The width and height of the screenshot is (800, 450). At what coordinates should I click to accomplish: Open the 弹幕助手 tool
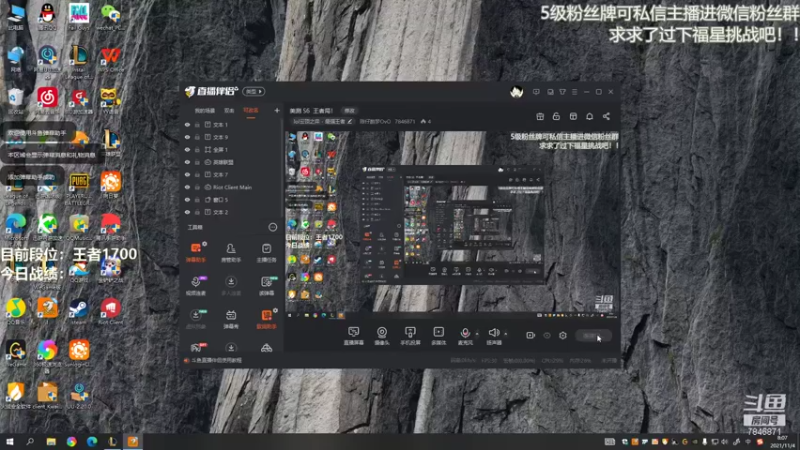(x=195, y=253)
